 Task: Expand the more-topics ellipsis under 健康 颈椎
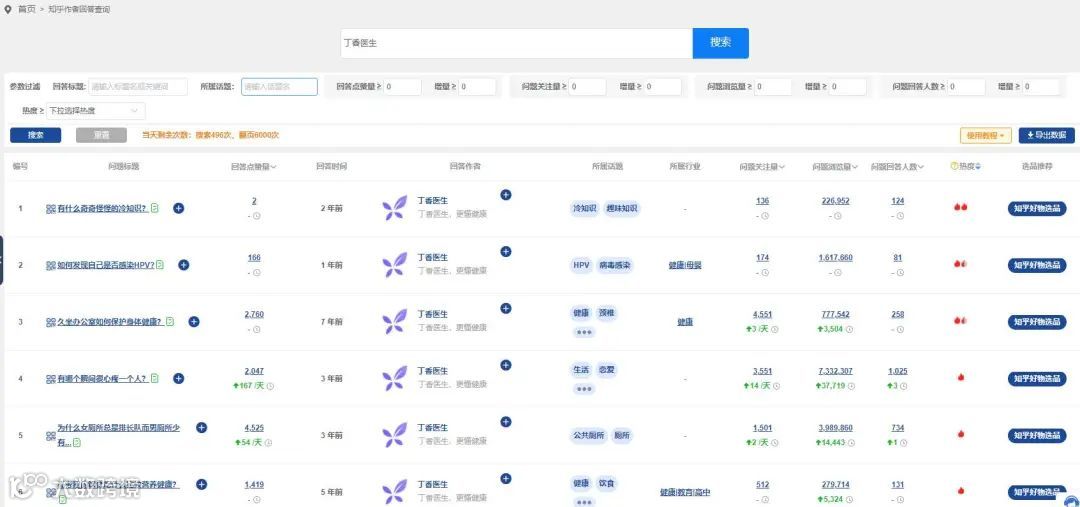click(x=584, y=333)
